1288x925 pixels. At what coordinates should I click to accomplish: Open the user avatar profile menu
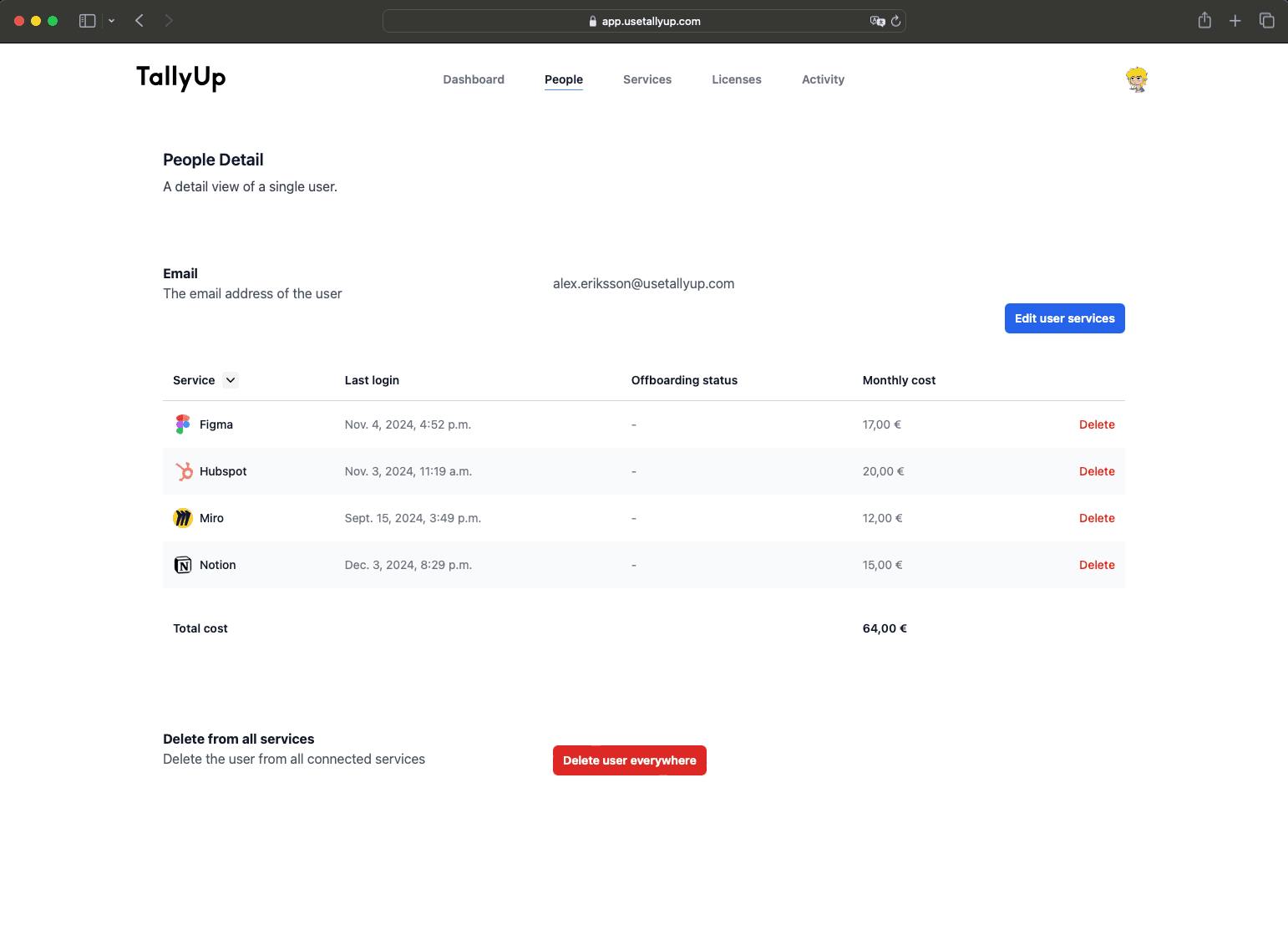[1136, 79]
